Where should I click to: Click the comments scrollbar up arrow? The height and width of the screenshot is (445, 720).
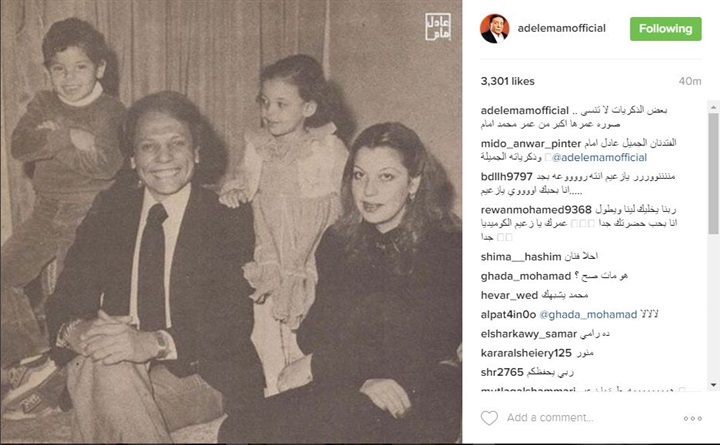coord(714,107)
